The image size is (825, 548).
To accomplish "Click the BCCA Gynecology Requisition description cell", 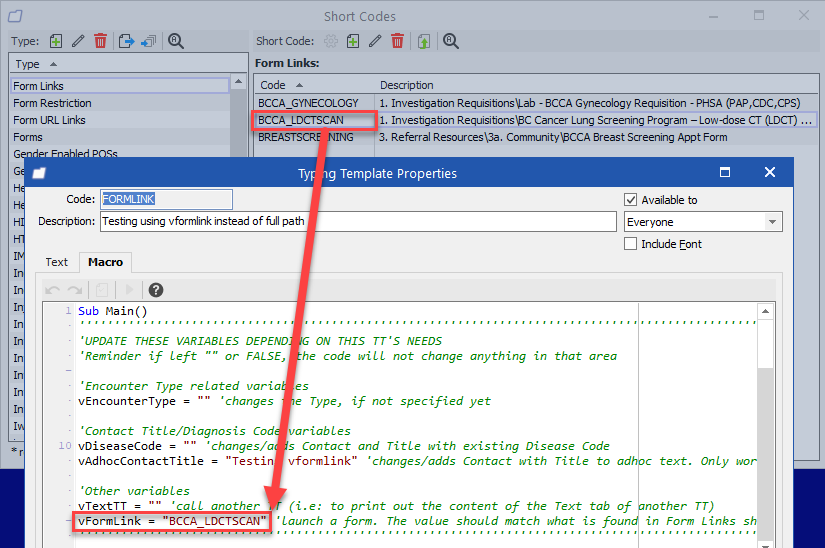I will [596, 103].
